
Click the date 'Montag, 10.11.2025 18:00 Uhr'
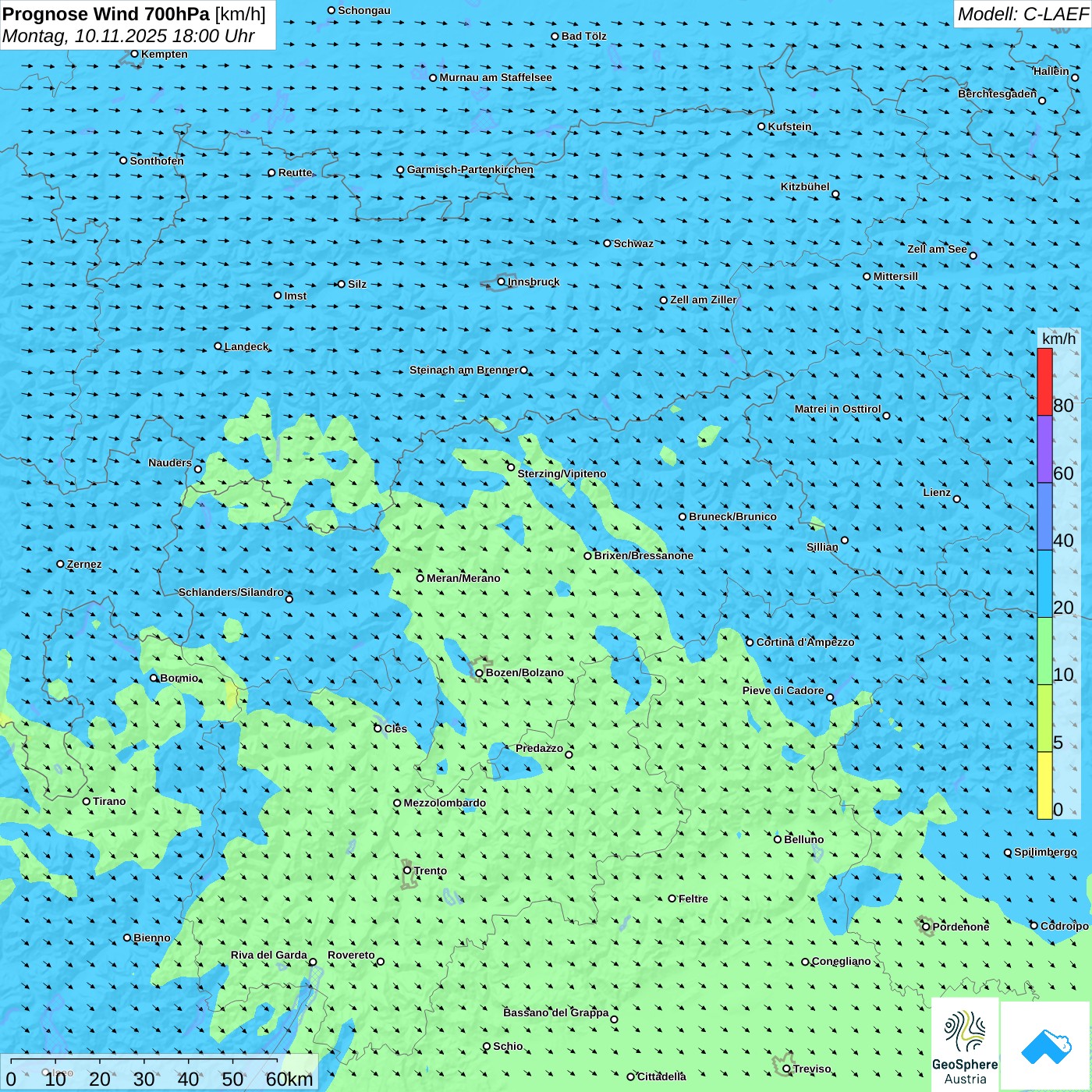coord(128,36)
